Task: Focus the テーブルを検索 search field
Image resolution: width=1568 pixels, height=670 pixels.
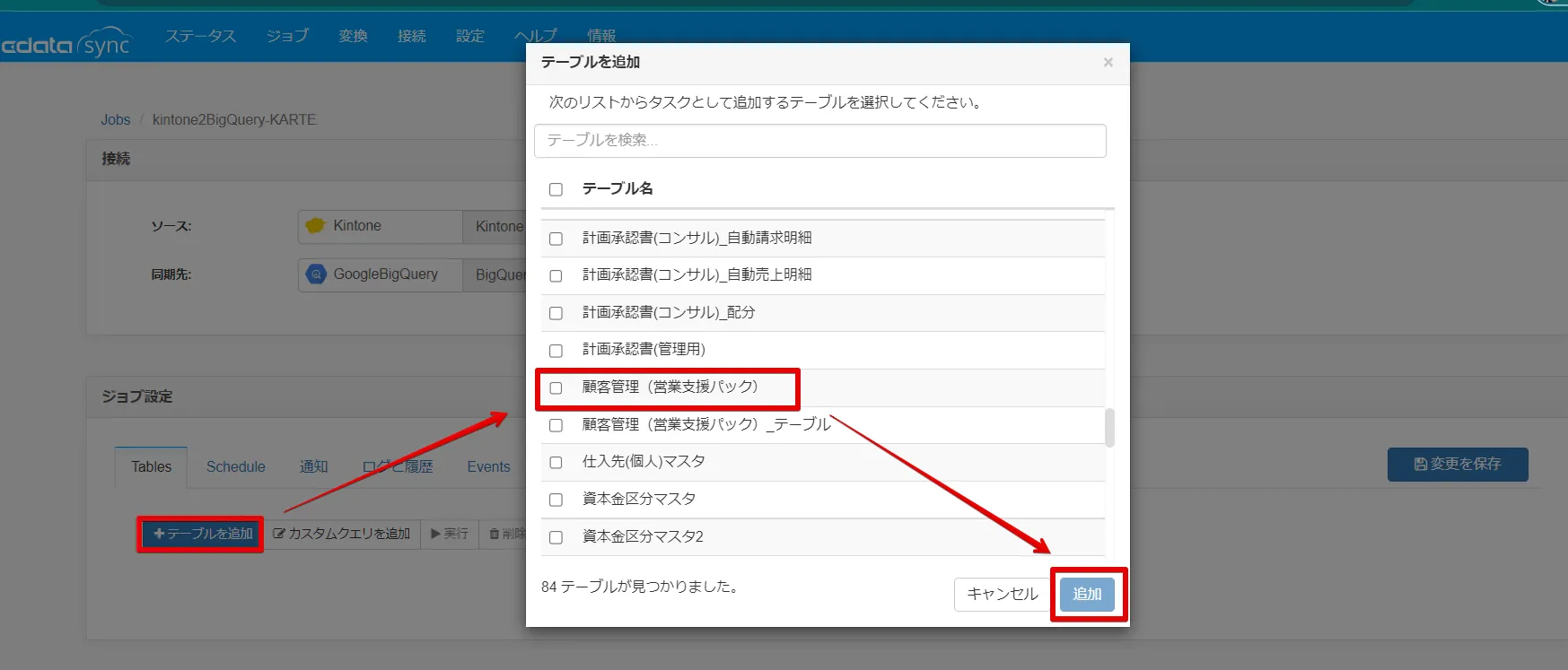Action: point(819,141)
